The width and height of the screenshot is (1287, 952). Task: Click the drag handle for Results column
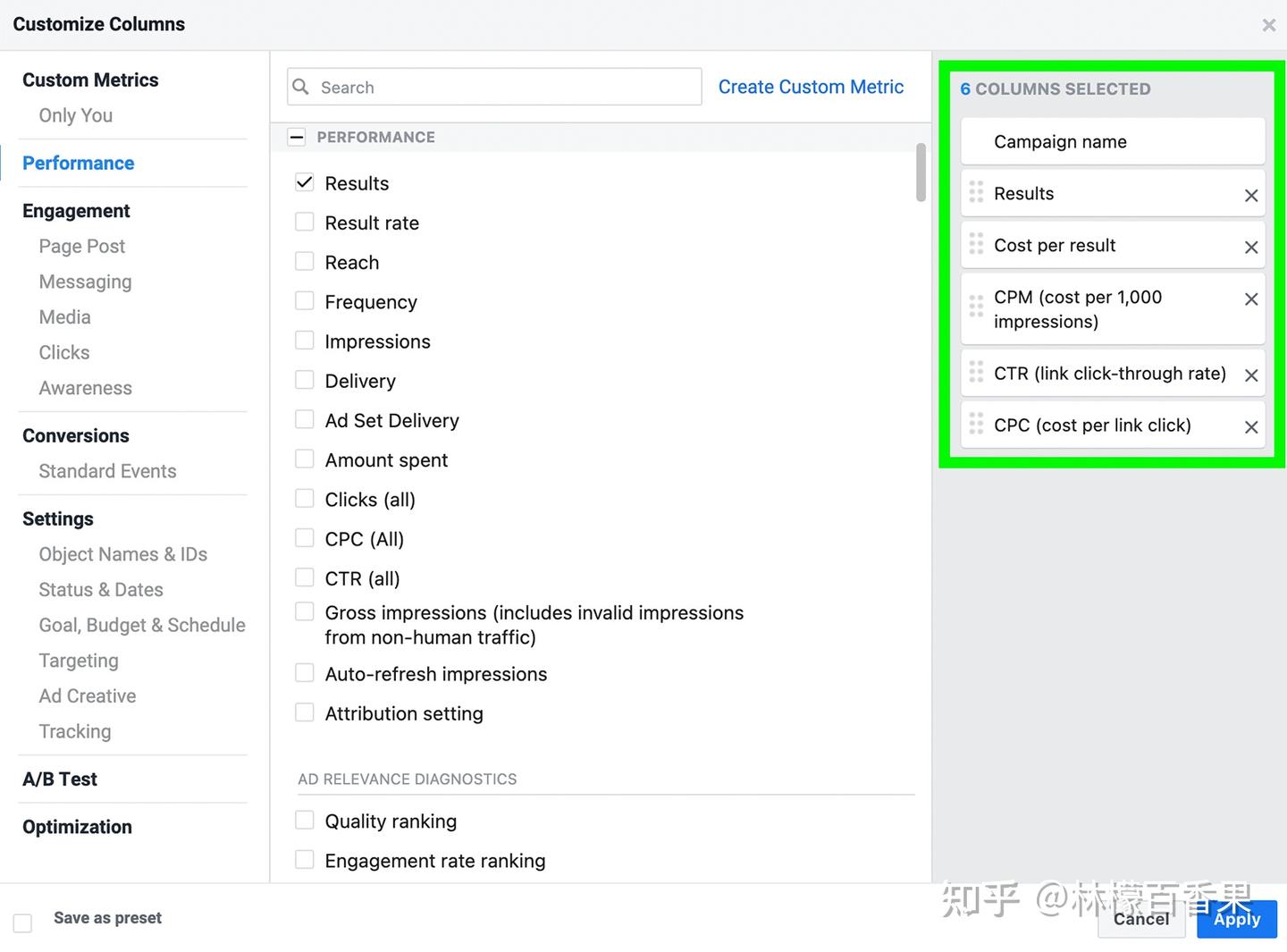point(976,192)
